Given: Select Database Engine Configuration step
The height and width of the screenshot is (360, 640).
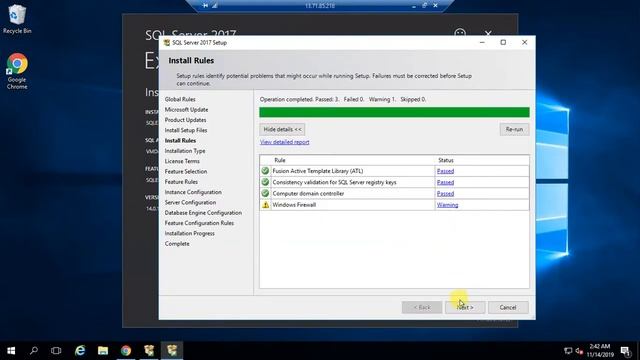Looking at the screenshot, I should pyautogui.click(x=203, y=213).
